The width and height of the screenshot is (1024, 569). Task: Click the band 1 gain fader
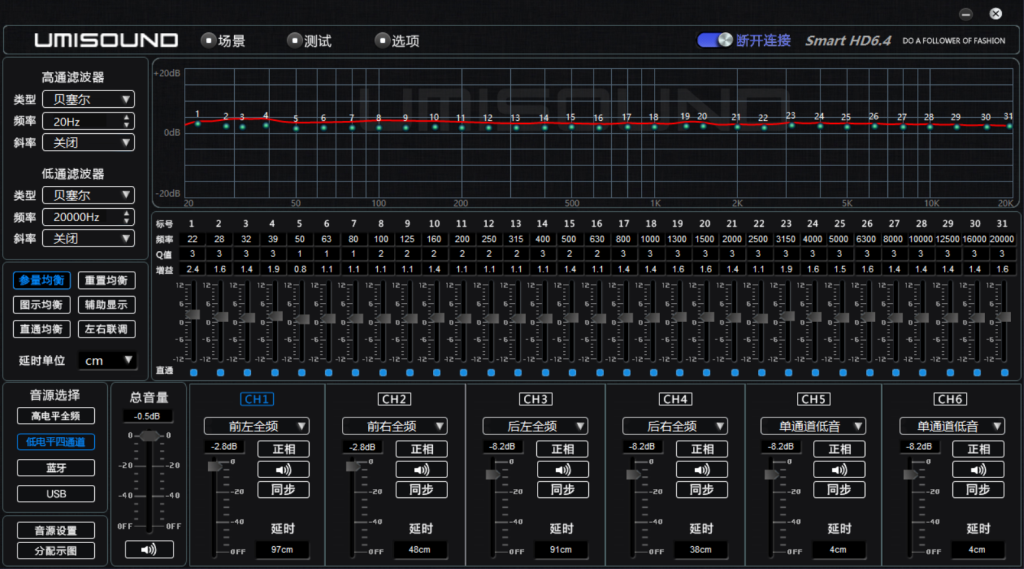[x=193, y=315]
